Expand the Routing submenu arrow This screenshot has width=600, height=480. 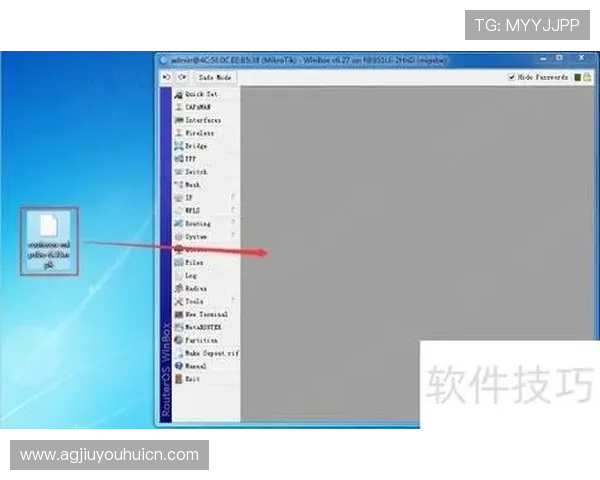click(233, 222)
